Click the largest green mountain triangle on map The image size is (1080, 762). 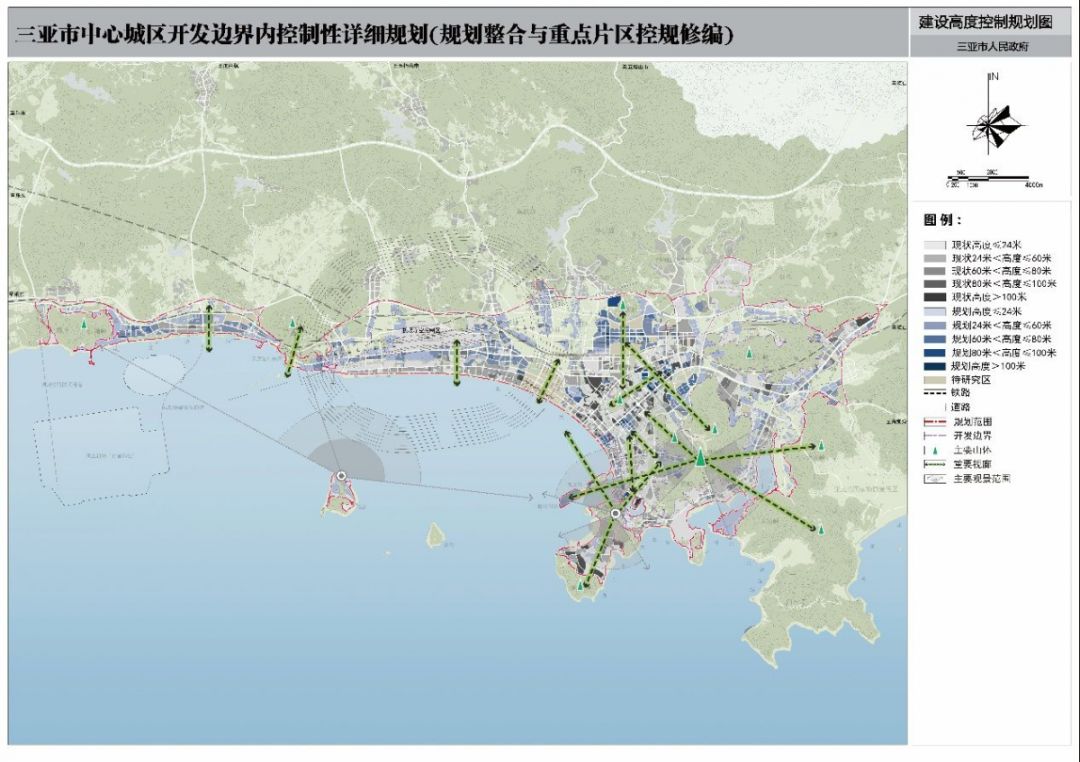[x=701, y=458]
